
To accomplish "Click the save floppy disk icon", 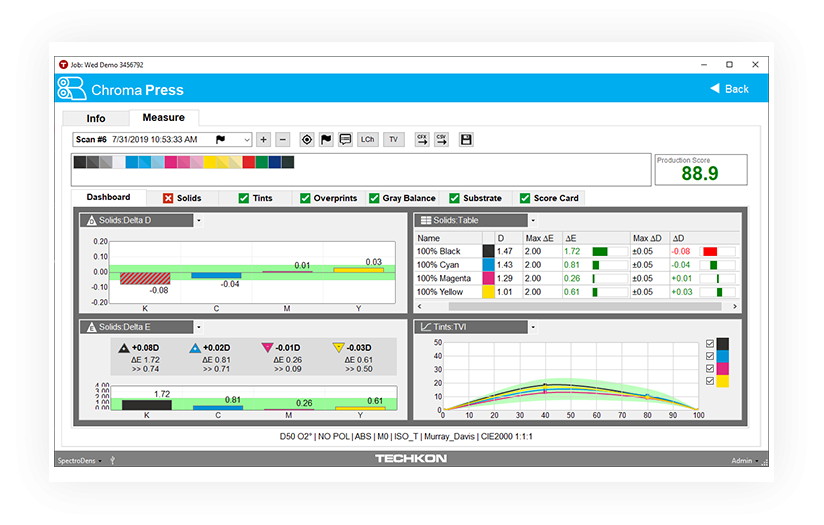I will pos(466,140).
